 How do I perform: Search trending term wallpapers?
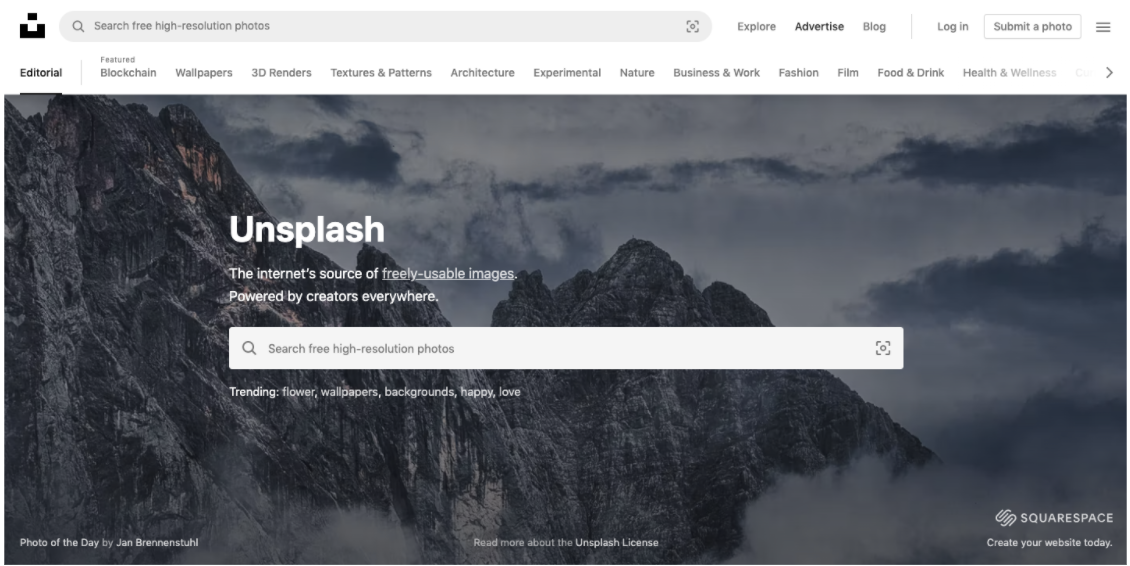tap(350, 392)
